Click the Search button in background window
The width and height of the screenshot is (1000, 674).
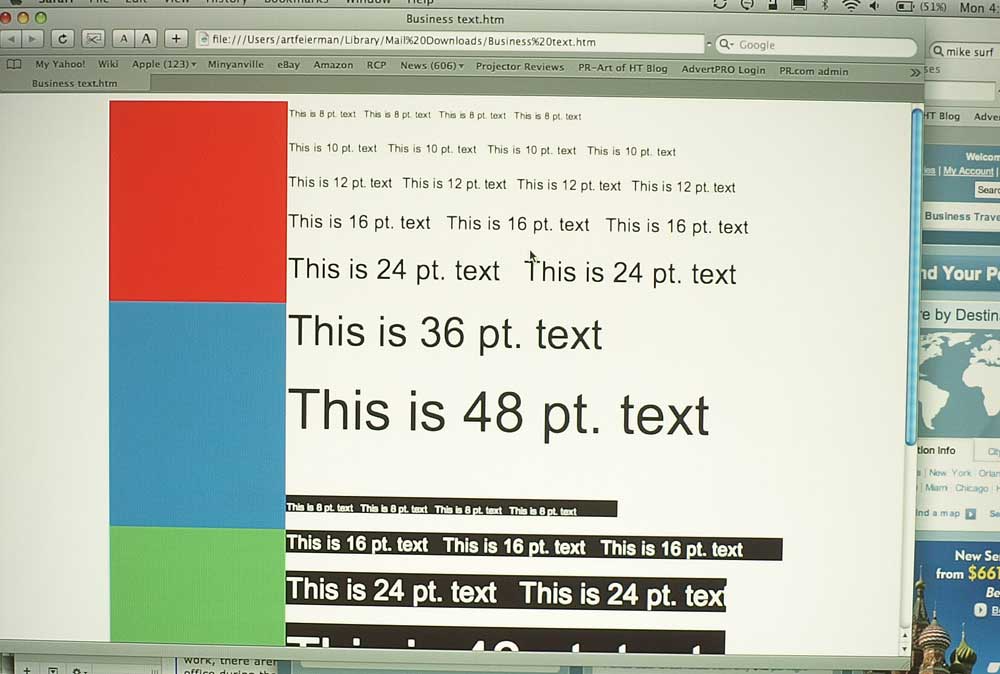click(x=988, y=189)
